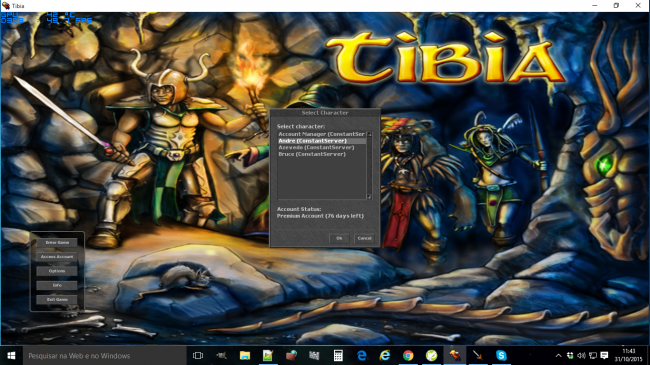Click the character list scroll down arrow
This screenshot has height=365, width=650.
(x=369, y=197)
